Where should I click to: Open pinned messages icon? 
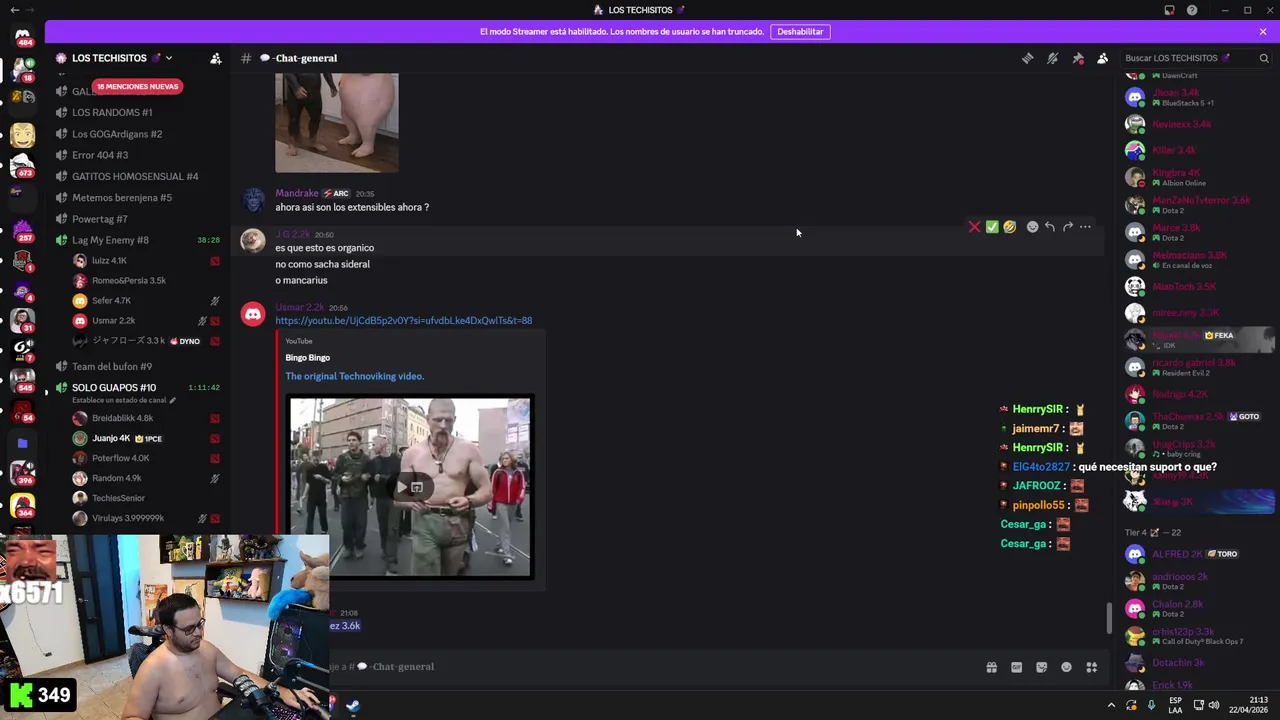coord(1077,58)
